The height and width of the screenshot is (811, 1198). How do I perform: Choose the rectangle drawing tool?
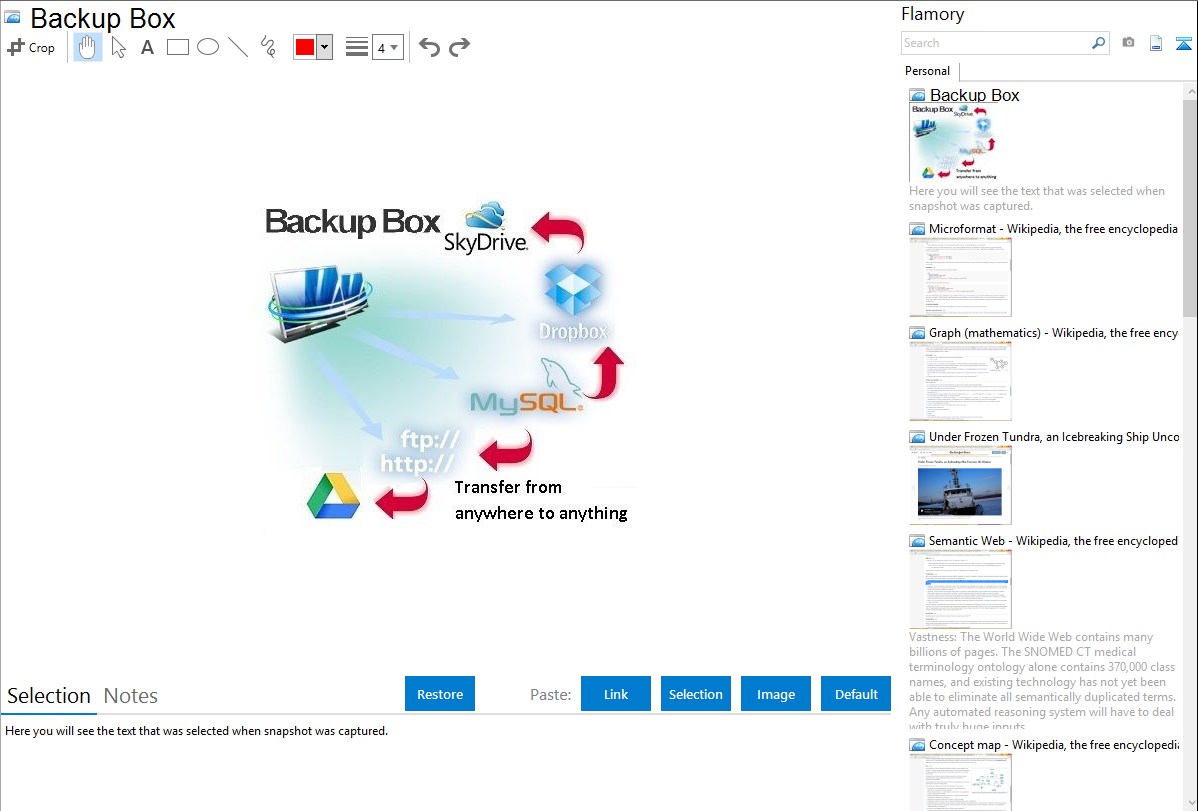pos(177,47)
